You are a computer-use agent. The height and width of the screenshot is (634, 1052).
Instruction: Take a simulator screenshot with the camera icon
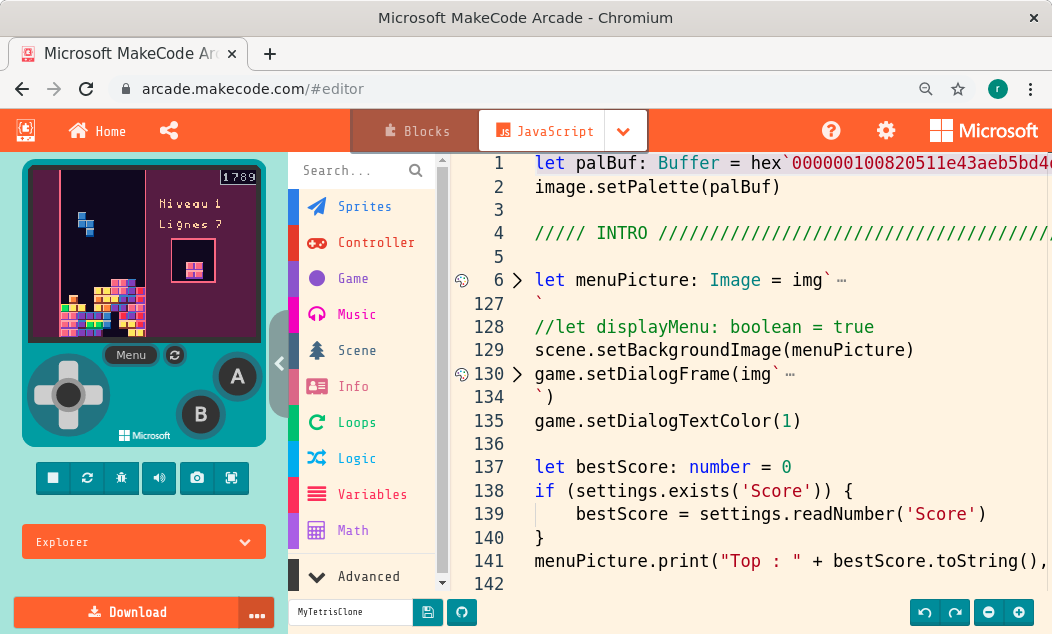197,478
